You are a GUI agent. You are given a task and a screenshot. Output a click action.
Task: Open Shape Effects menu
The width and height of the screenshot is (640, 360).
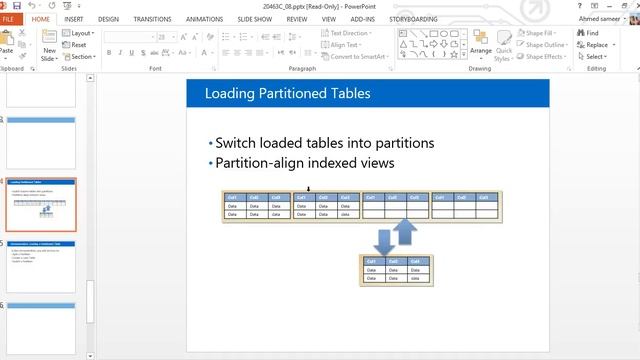click(x=542, y=57)
